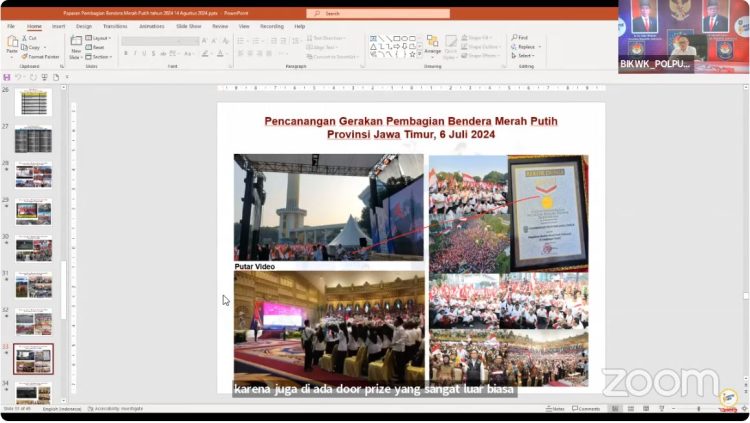Open the Recording tab
Screen dimensions: 750x423
click(x=272, y=26)
